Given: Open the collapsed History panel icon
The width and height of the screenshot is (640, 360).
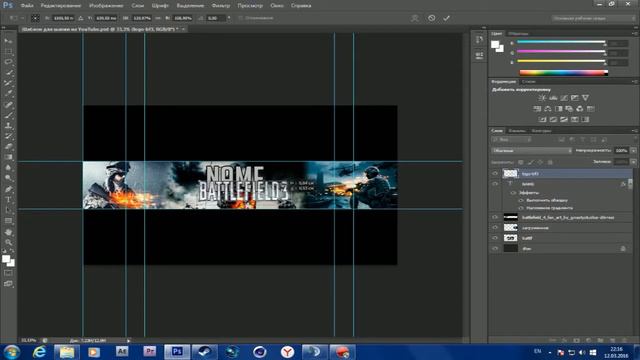Looking at the screenshot, I should [479, 40].
